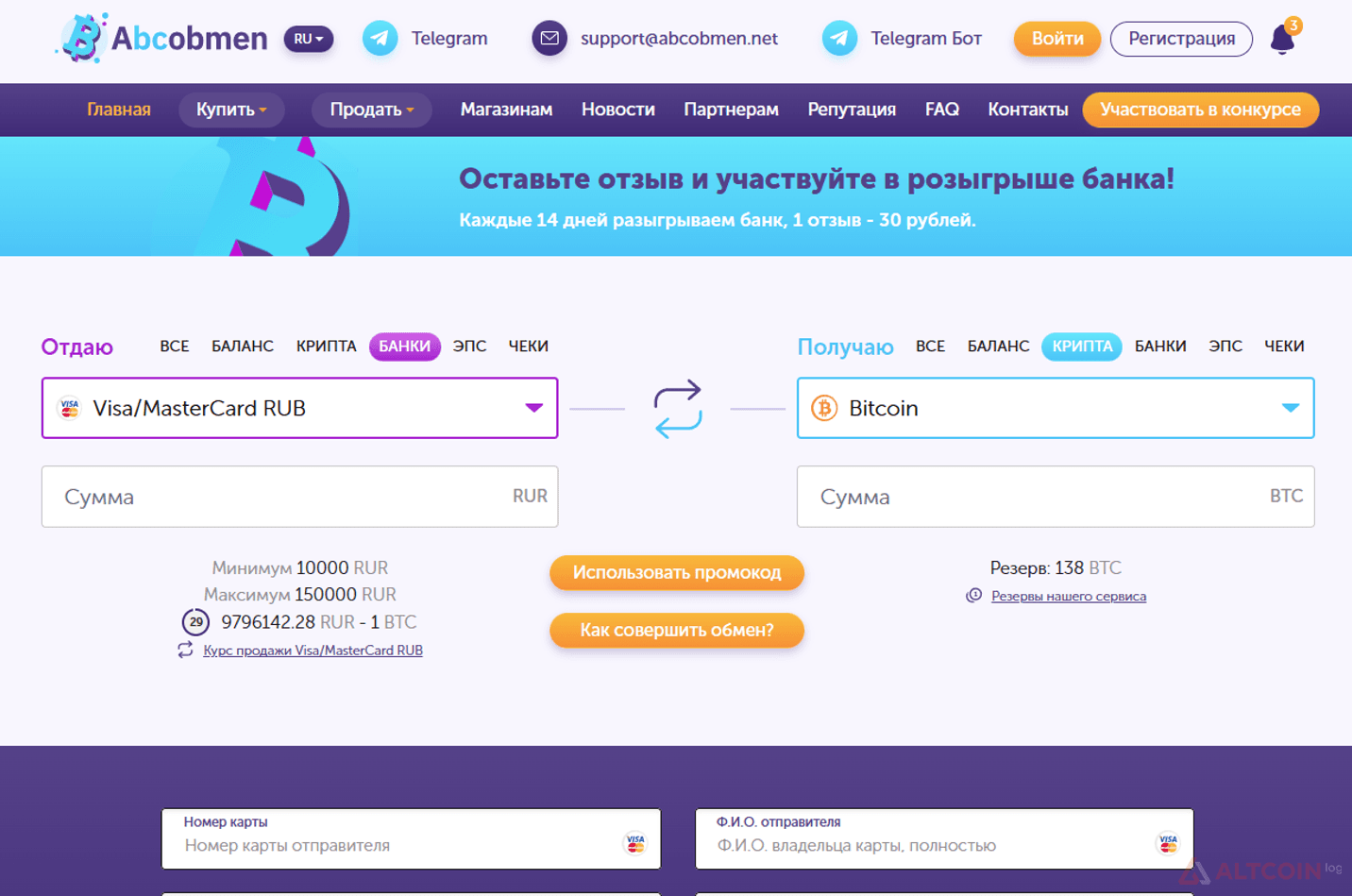
Task: Open Новости page
Action: 618,110
